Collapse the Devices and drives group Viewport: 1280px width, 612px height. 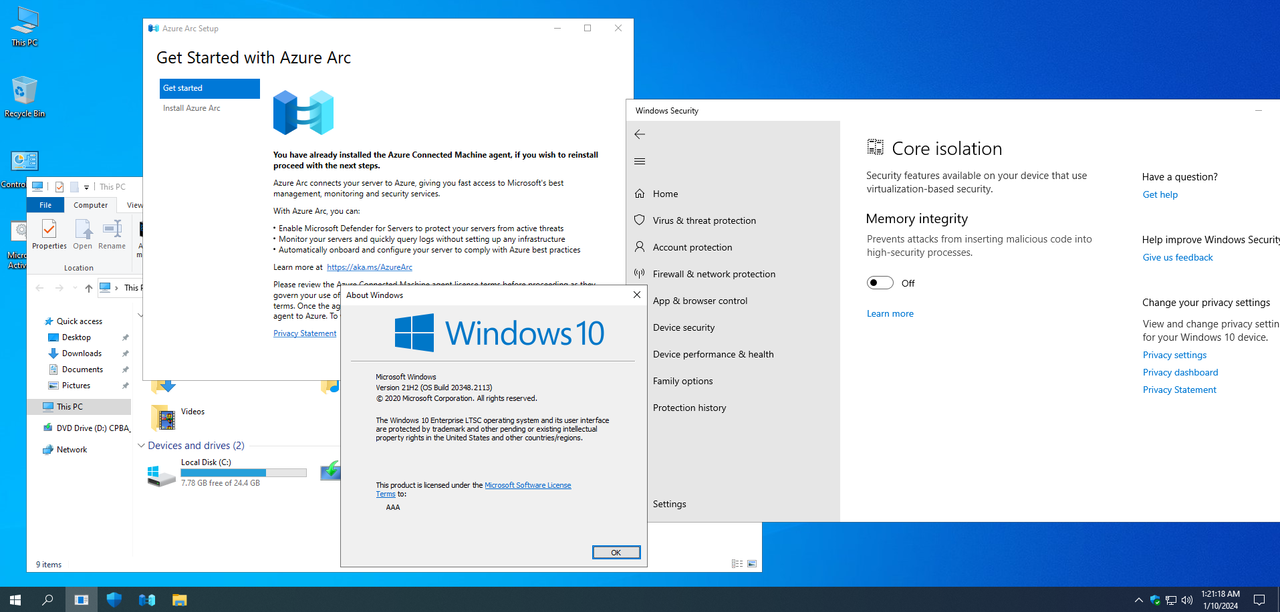point(142,446)
